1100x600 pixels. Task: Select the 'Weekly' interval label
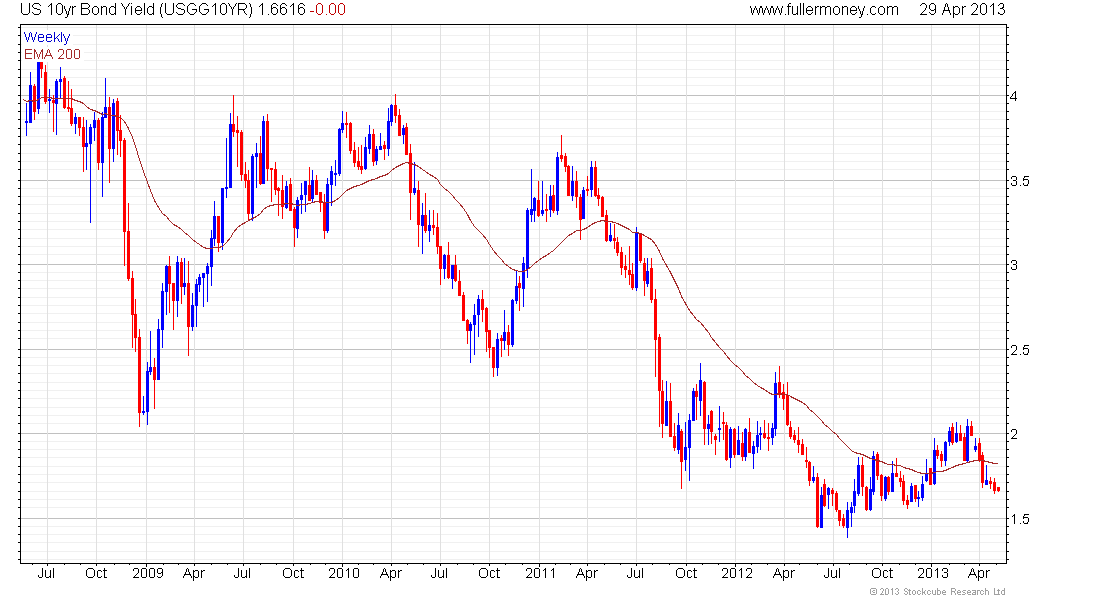click(47, 37)
